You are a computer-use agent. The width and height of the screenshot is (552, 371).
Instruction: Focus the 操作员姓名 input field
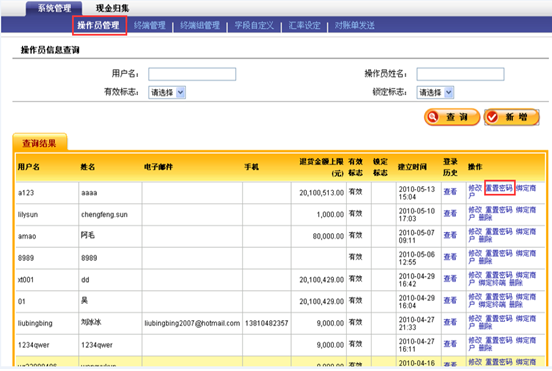460,74
